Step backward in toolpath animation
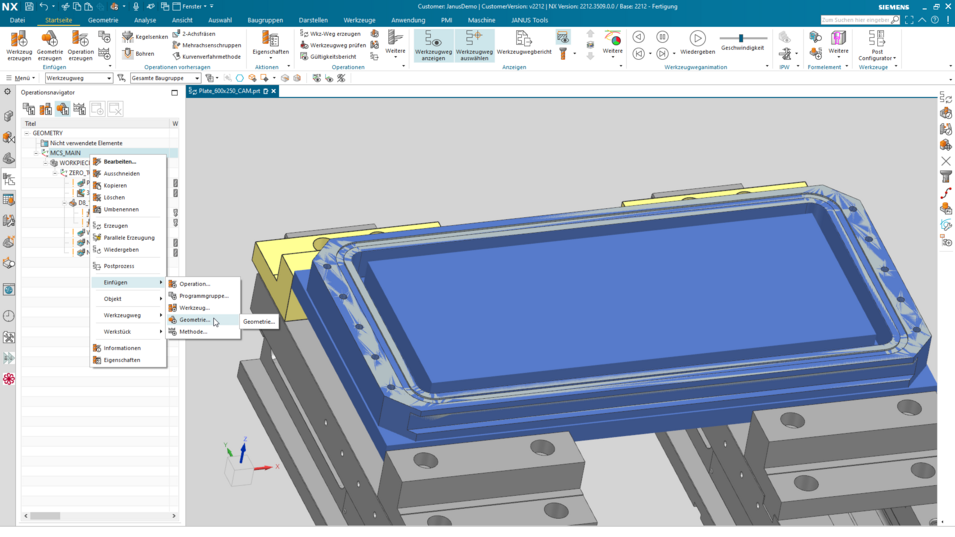The height and width of the screenshot is (537, 955). tap(638, 37)
